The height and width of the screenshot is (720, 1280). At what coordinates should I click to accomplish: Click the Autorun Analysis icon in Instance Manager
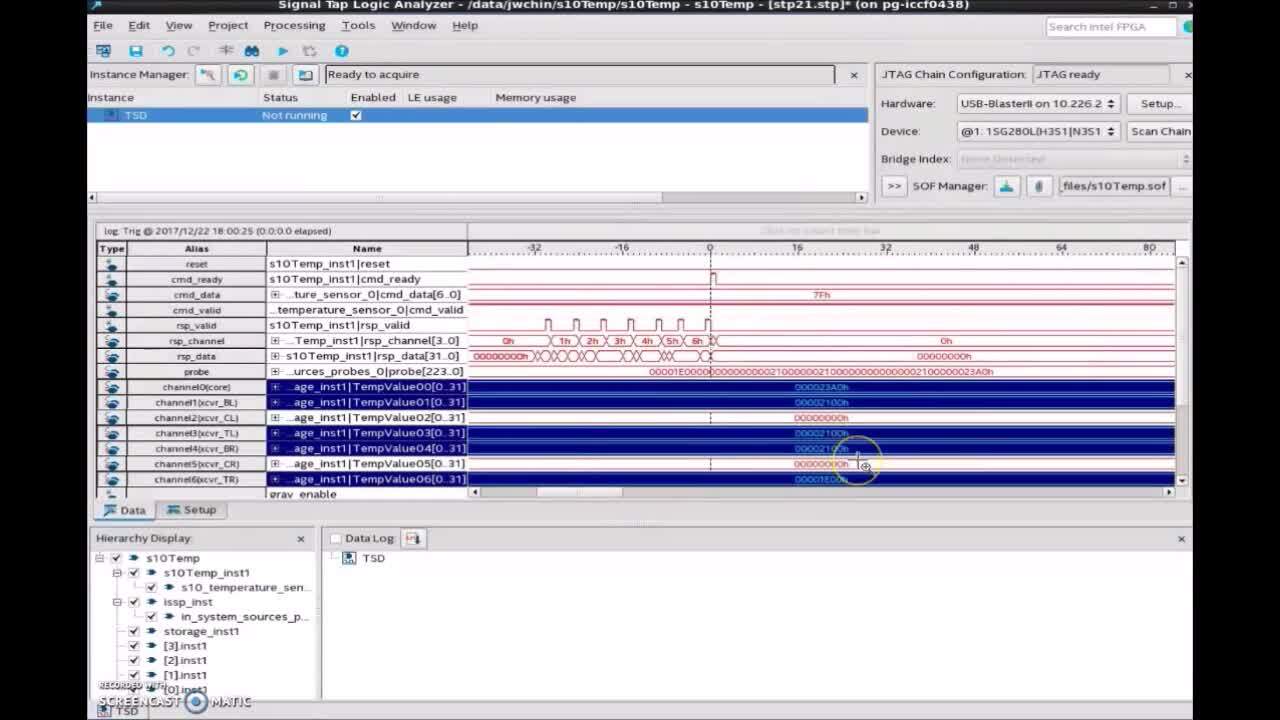click(x=240, y=75)
